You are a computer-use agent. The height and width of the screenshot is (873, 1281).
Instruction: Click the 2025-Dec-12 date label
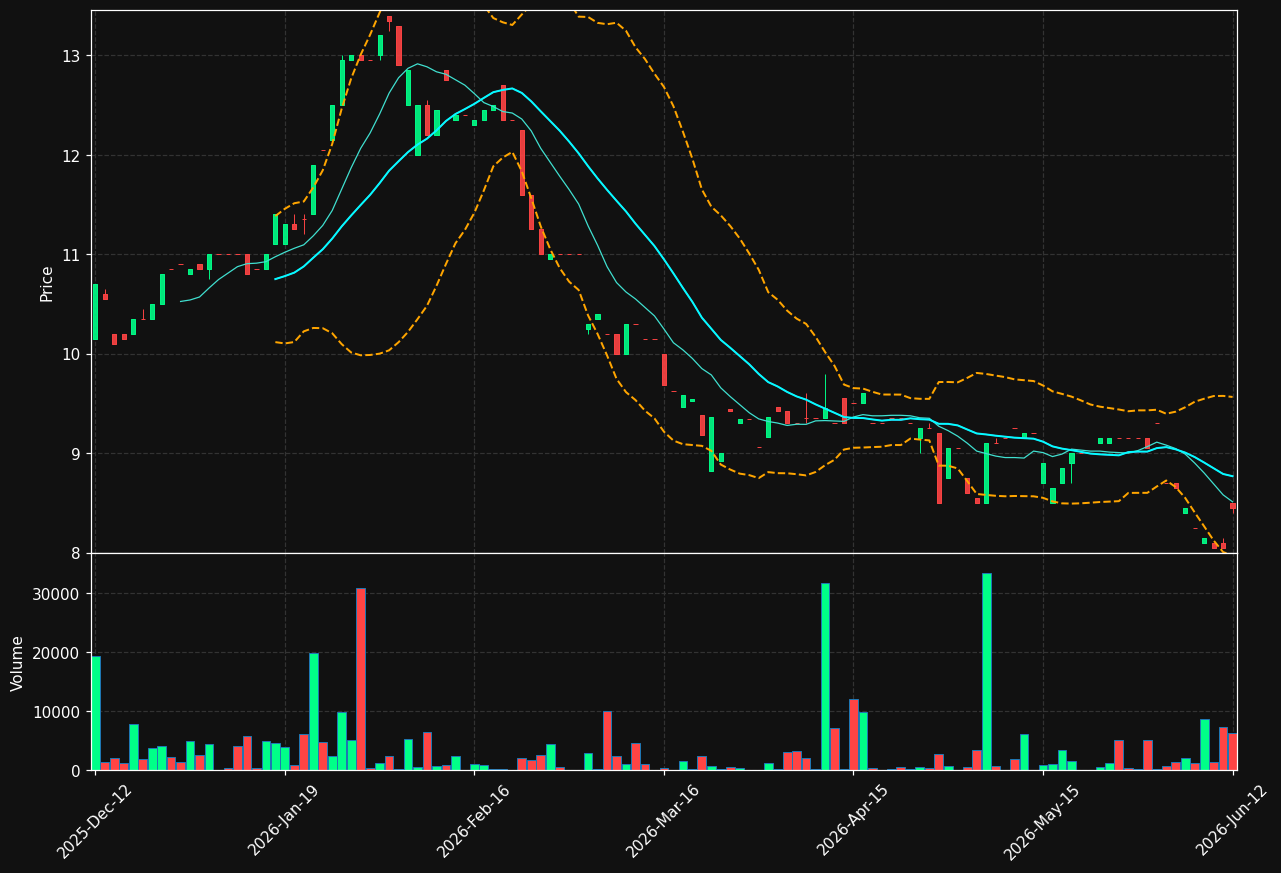95,821
